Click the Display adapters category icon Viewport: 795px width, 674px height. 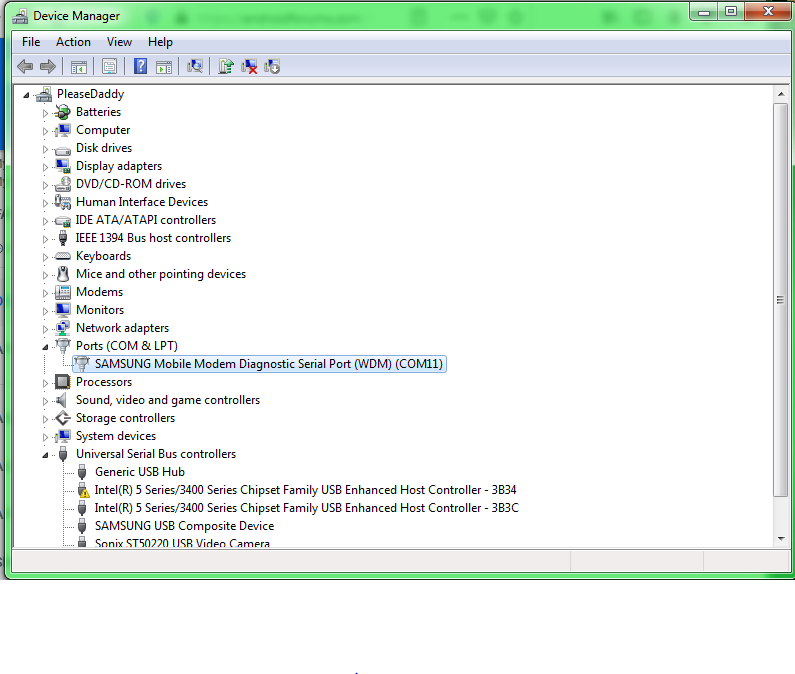[63, 166]
